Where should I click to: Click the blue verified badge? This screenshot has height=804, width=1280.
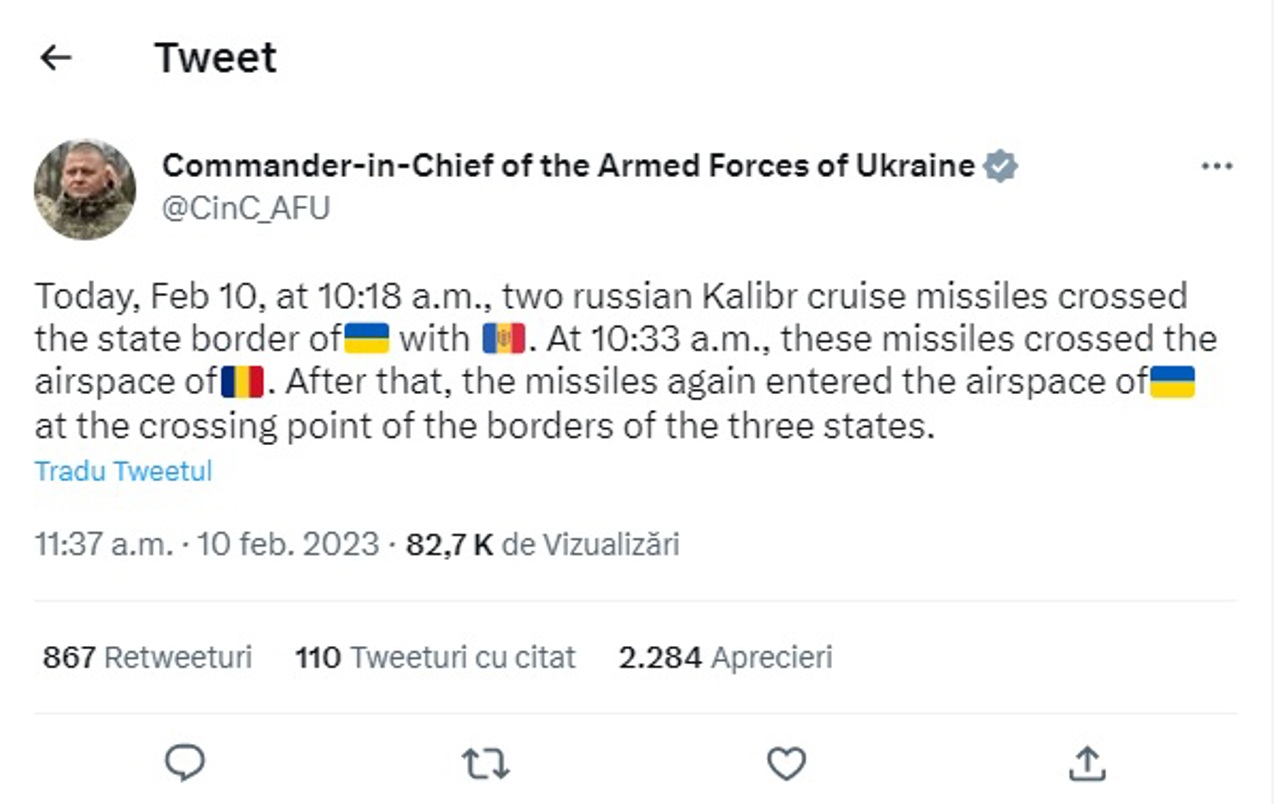pos(1000,166)
